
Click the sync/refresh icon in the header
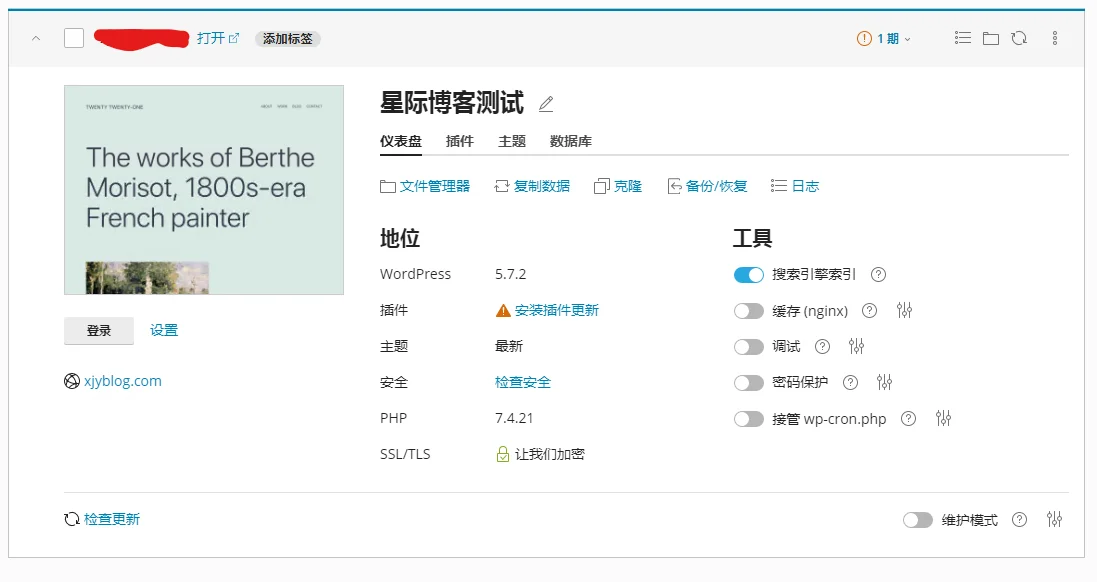(1020, 37)
